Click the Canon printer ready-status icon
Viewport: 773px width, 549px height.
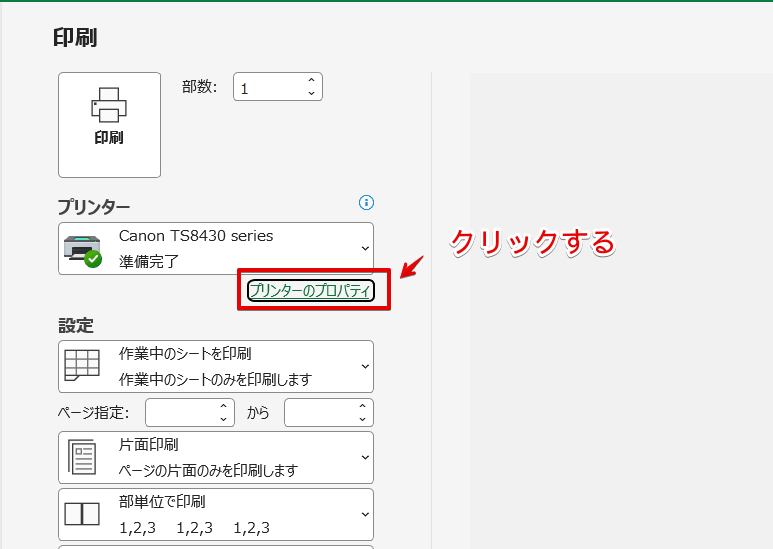coord(82,251)
